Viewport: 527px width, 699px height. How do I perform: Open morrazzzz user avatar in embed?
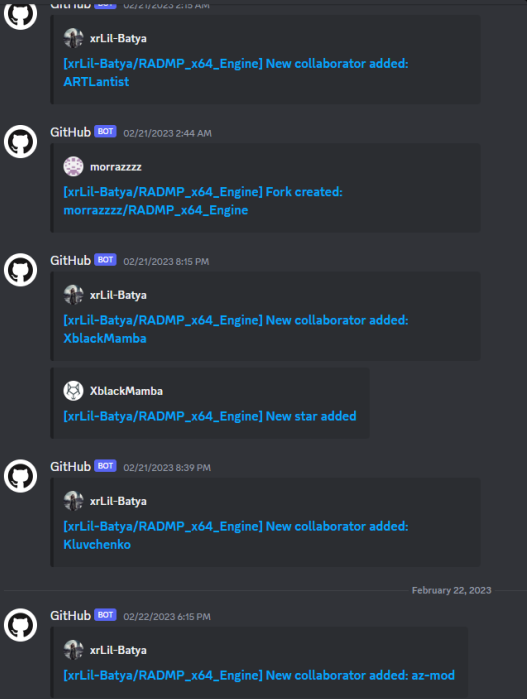point(73,166)
